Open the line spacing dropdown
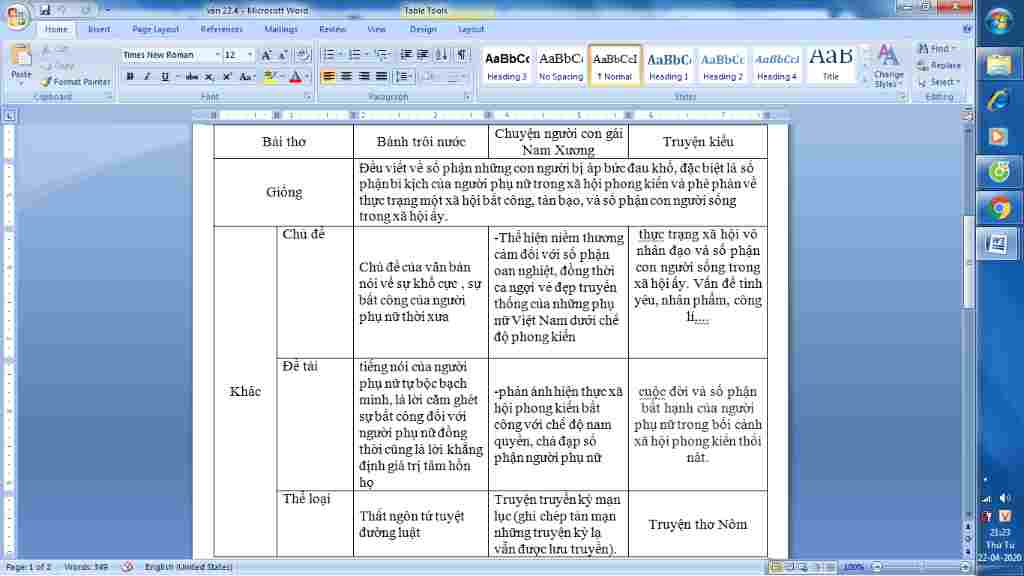 click(x=404, y=75)
